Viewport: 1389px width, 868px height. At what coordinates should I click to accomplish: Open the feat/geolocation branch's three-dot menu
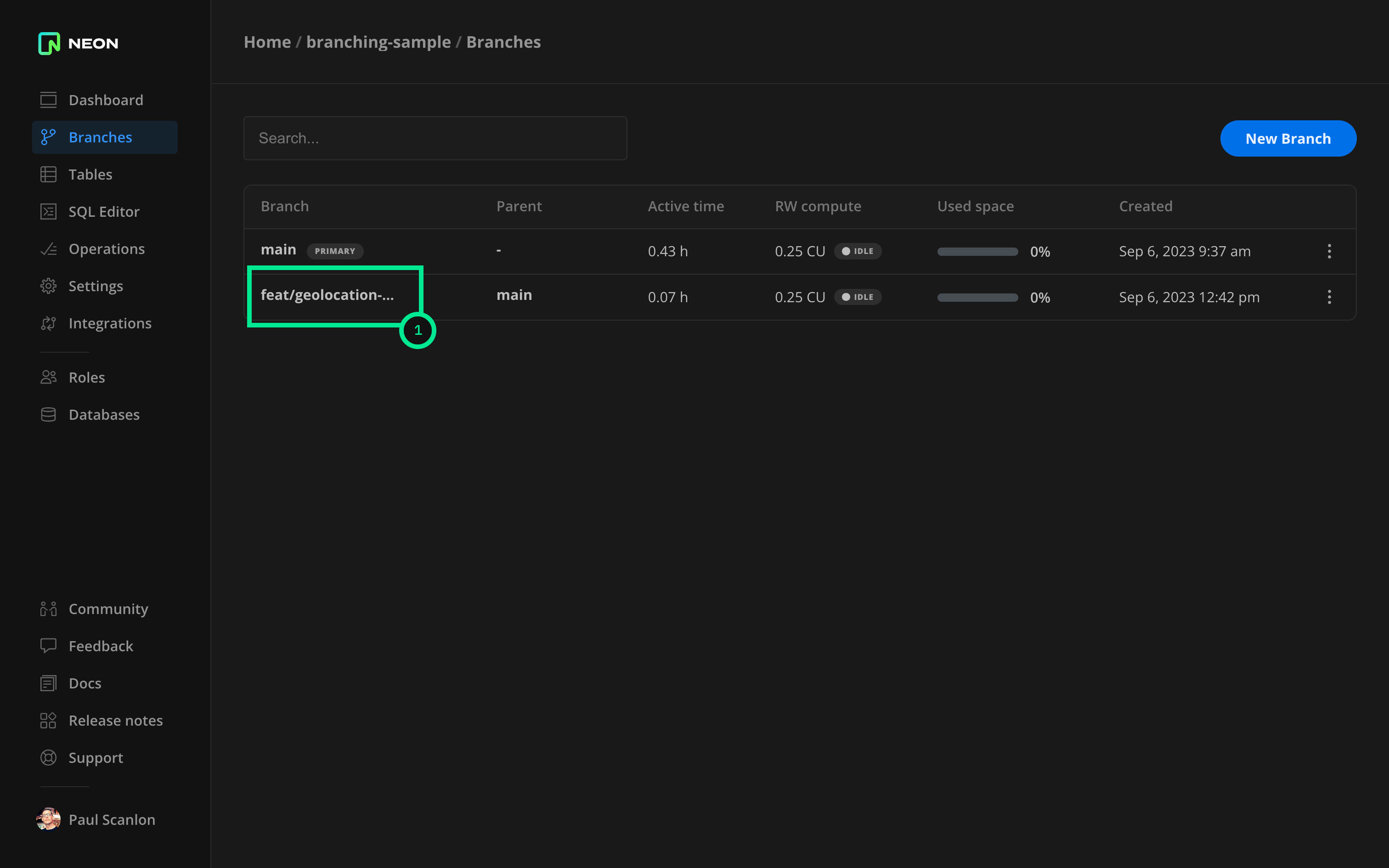(x=1329, y=297)
